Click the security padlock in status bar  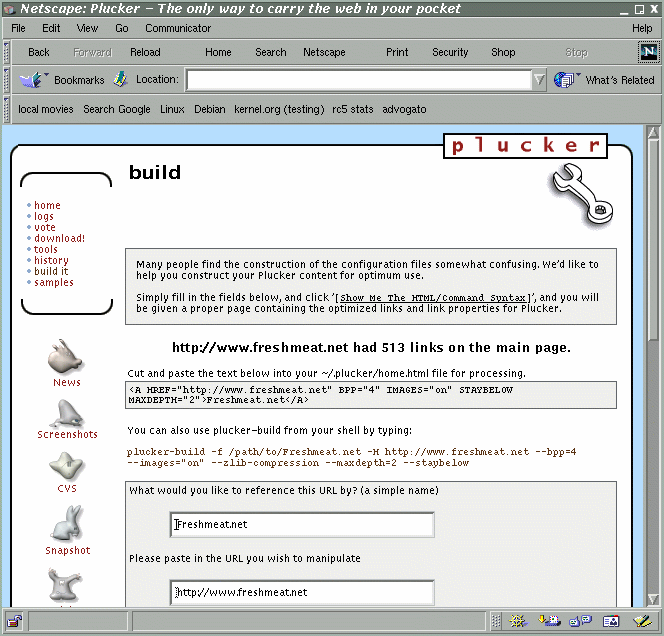pos(14,621)
